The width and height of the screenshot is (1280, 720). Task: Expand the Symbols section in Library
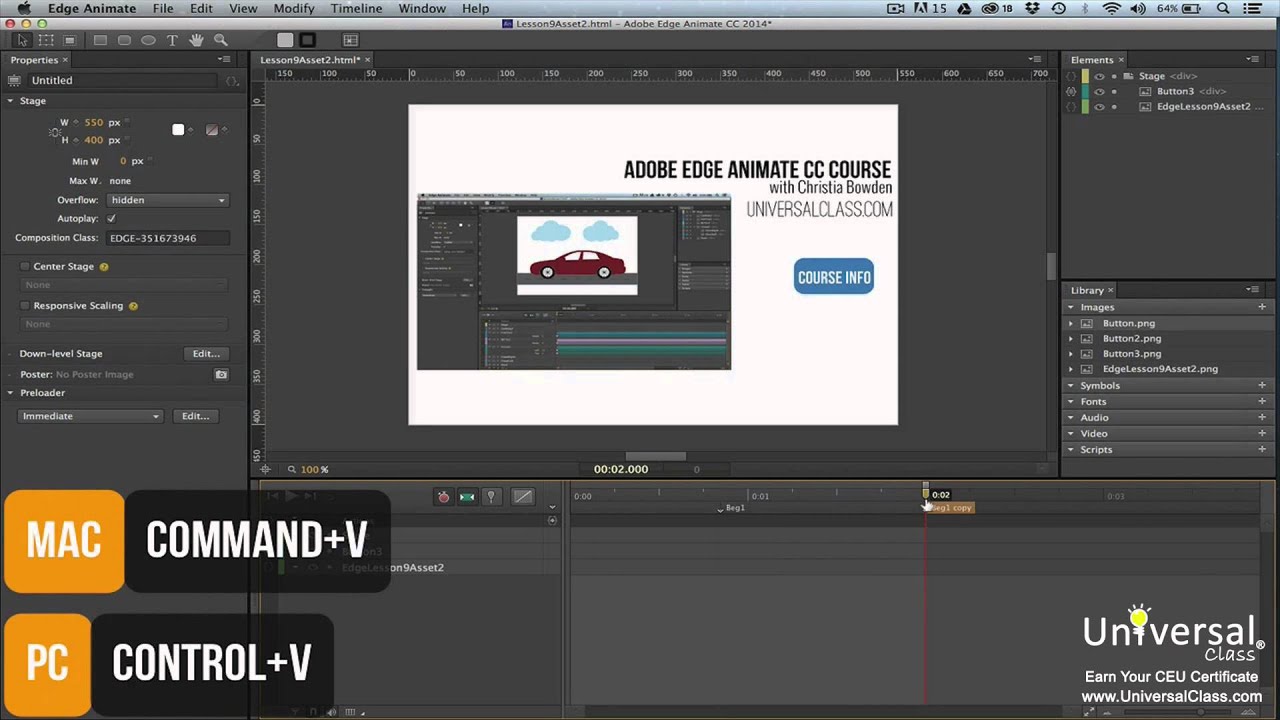point(1071,385)
